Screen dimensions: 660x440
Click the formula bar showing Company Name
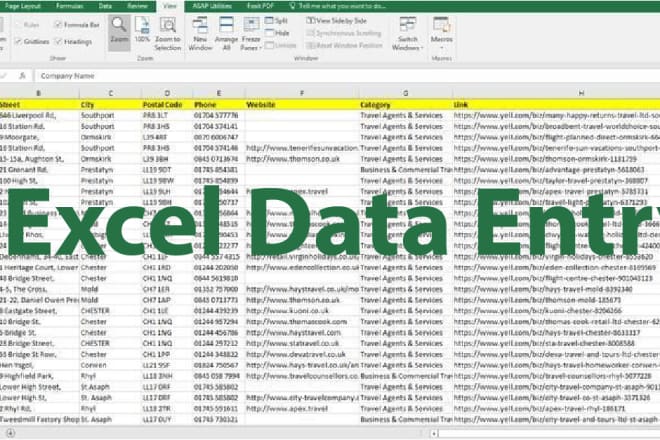point(348,76)
